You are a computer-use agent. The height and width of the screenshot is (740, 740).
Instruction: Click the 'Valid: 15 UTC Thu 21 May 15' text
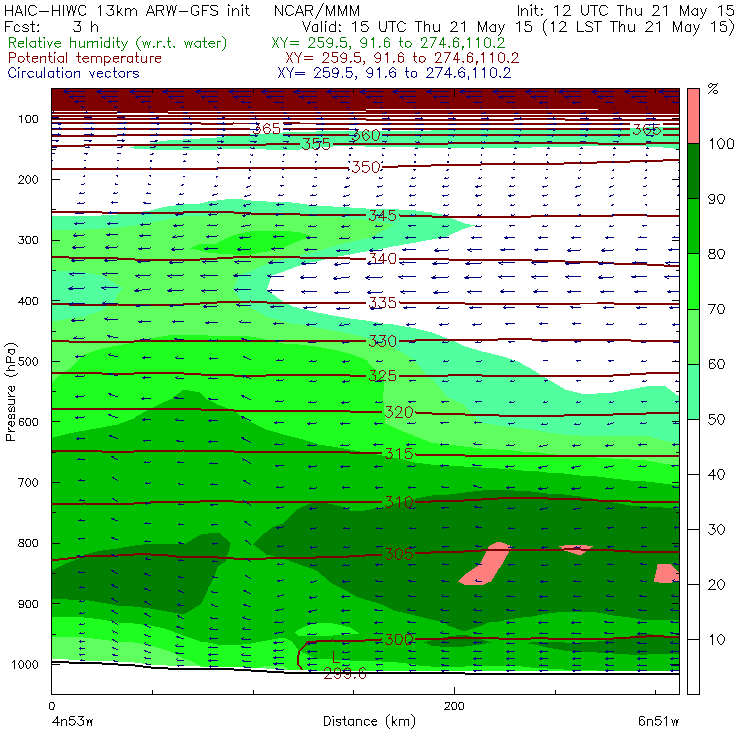click(x=417, y=27)
